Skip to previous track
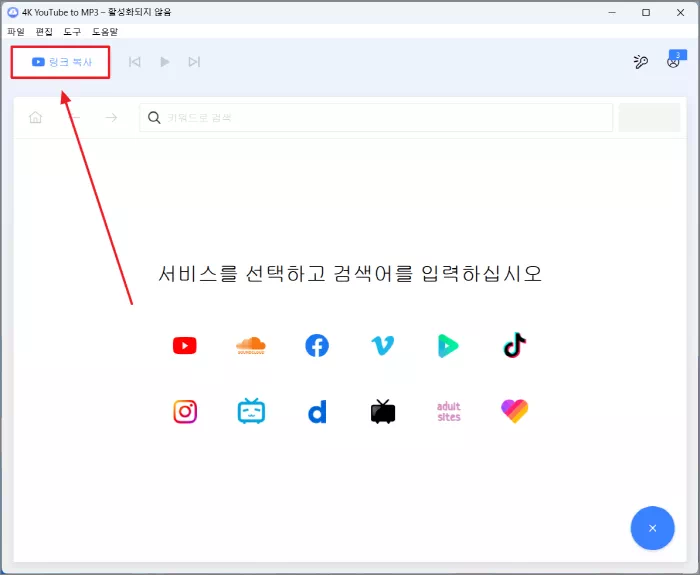Screen dimensions: 700x575 point(134,62)
